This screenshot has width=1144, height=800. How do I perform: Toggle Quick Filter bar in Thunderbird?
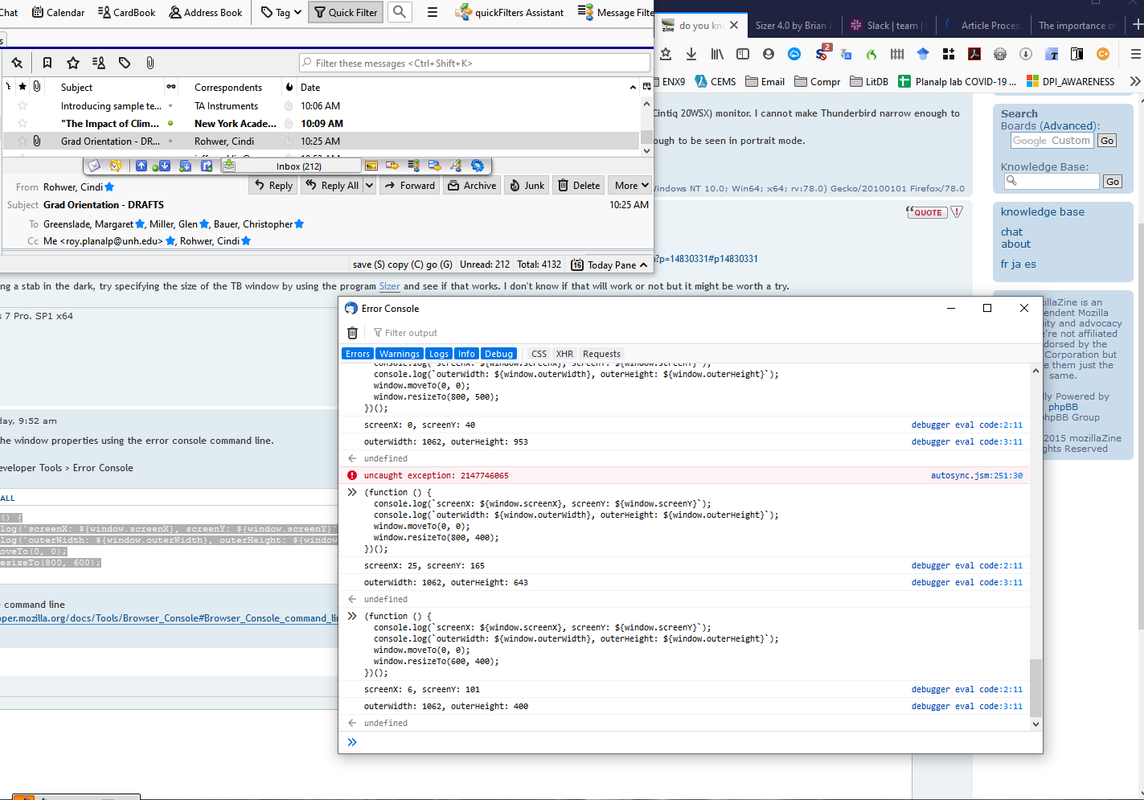pos(346,12)
